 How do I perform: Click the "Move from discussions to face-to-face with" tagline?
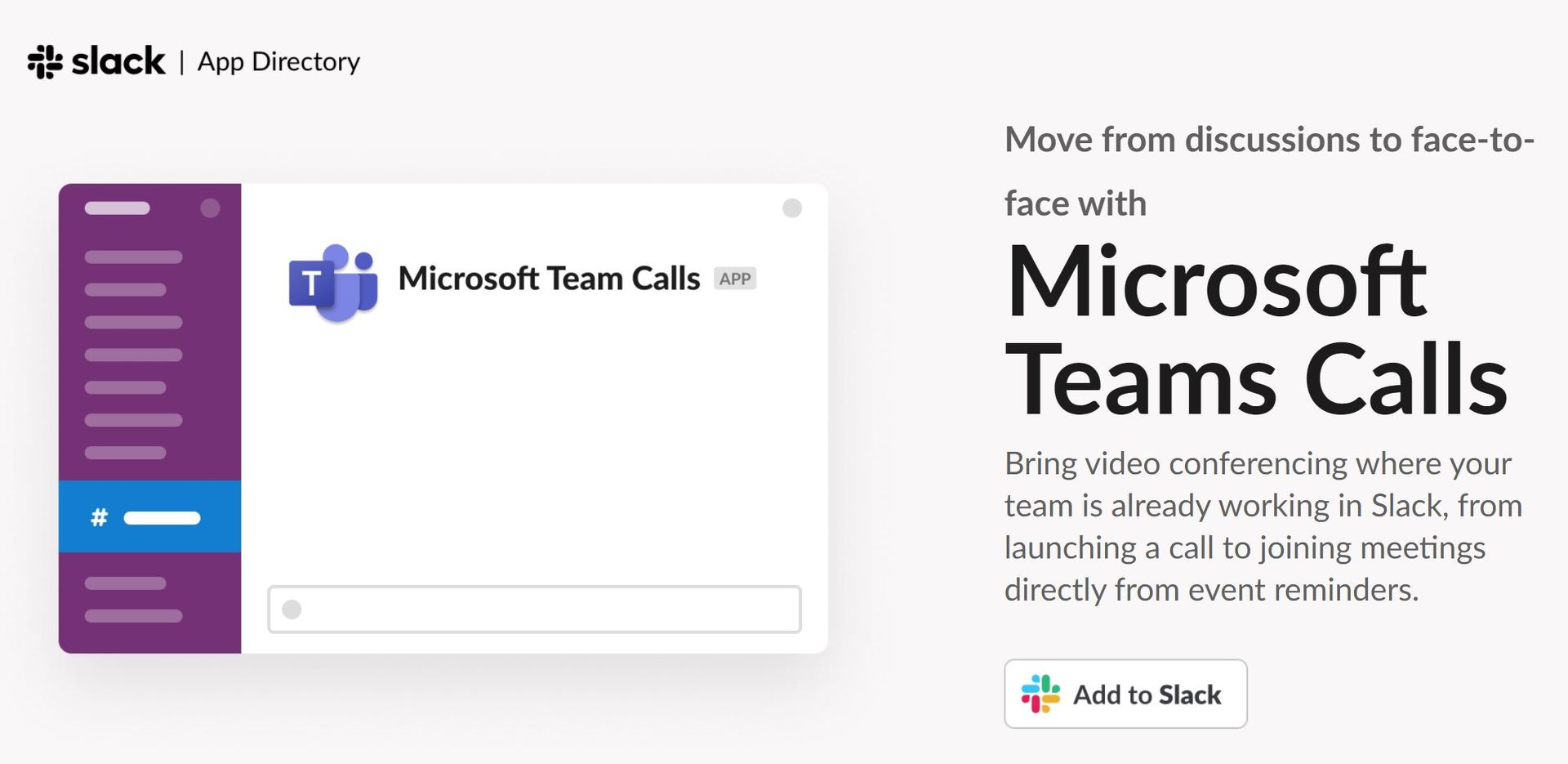click(1270, 171)
